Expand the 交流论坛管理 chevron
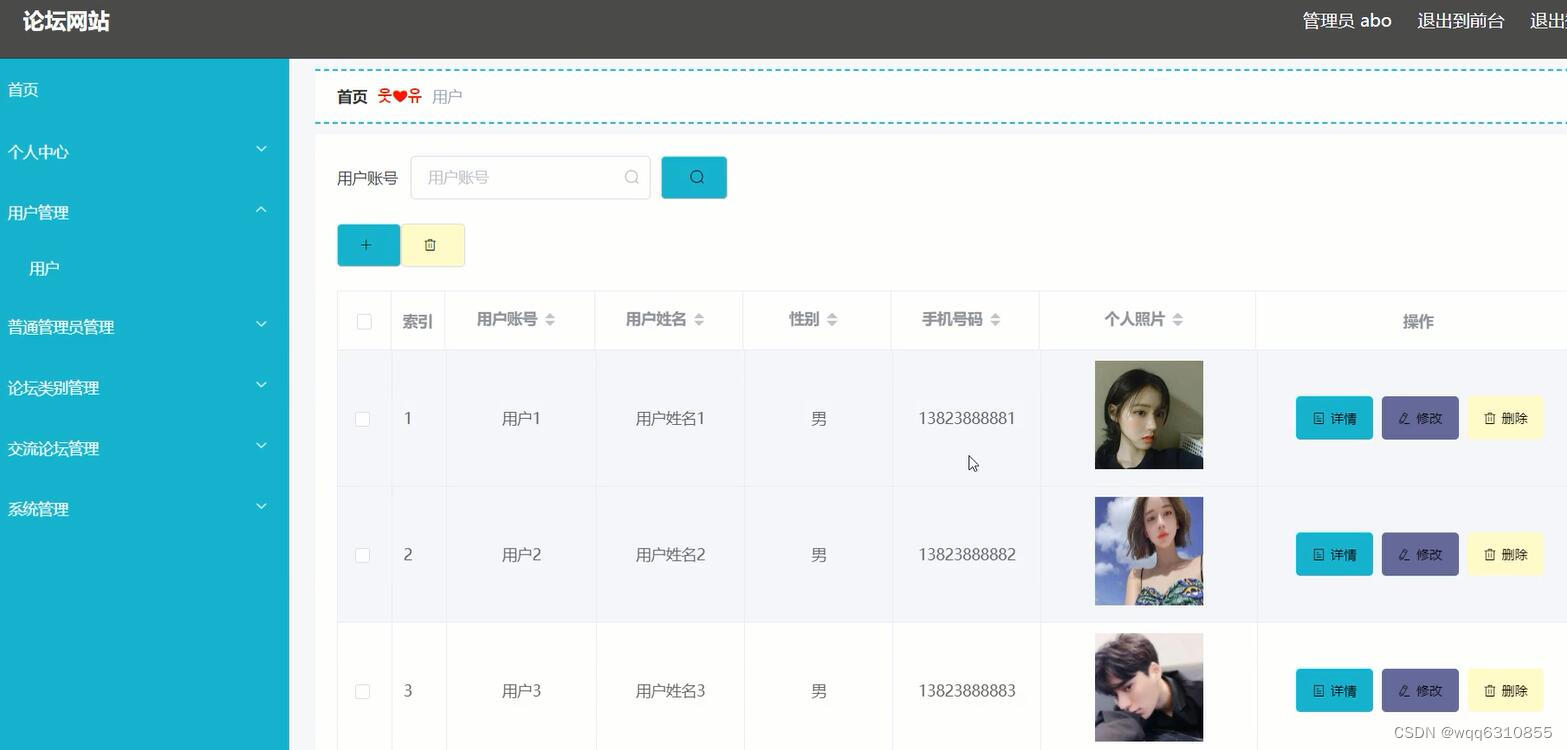Image resolution: width=1567 pixels, height=750 pixels. click(x=261, y=446)
